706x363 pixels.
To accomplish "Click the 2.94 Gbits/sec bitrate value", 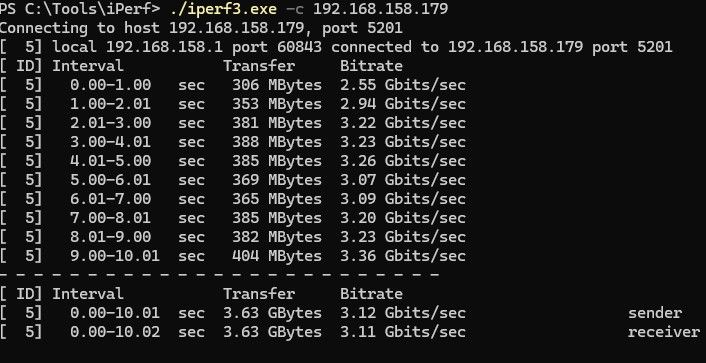I will [403, 104].
